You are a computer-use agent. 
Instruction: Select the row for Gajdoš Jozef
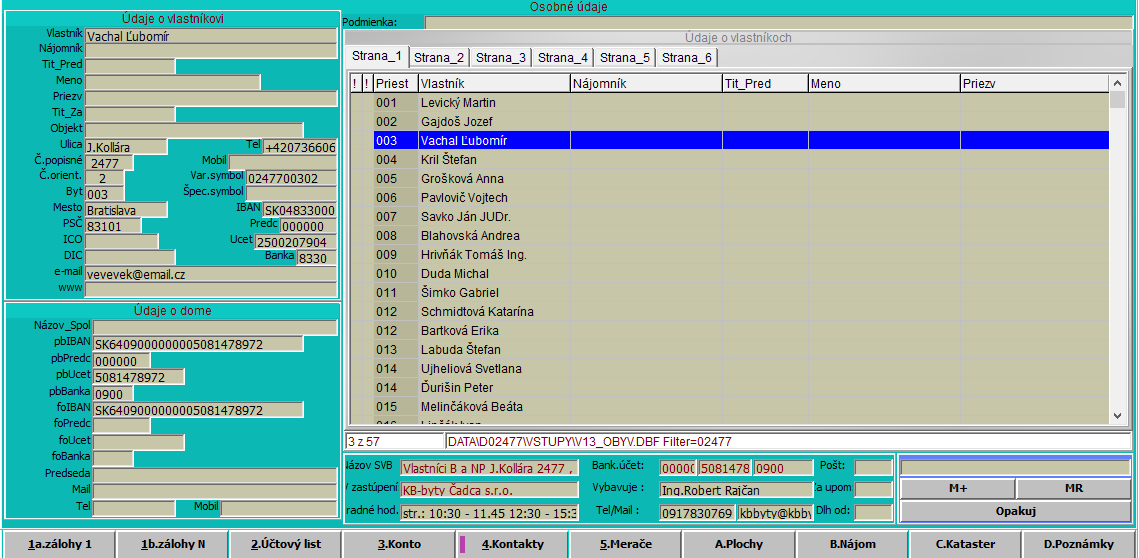729,121
